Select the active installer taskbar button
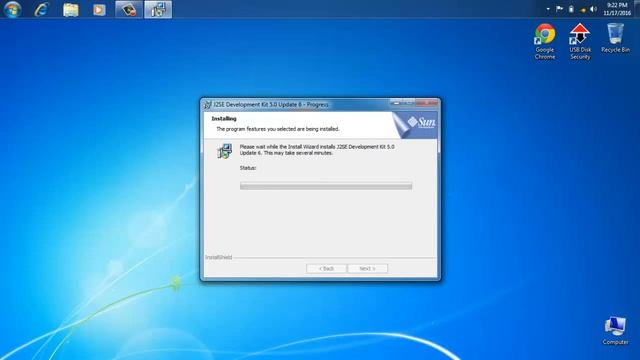Screen dimensions: 640x360 click(158, 9)
